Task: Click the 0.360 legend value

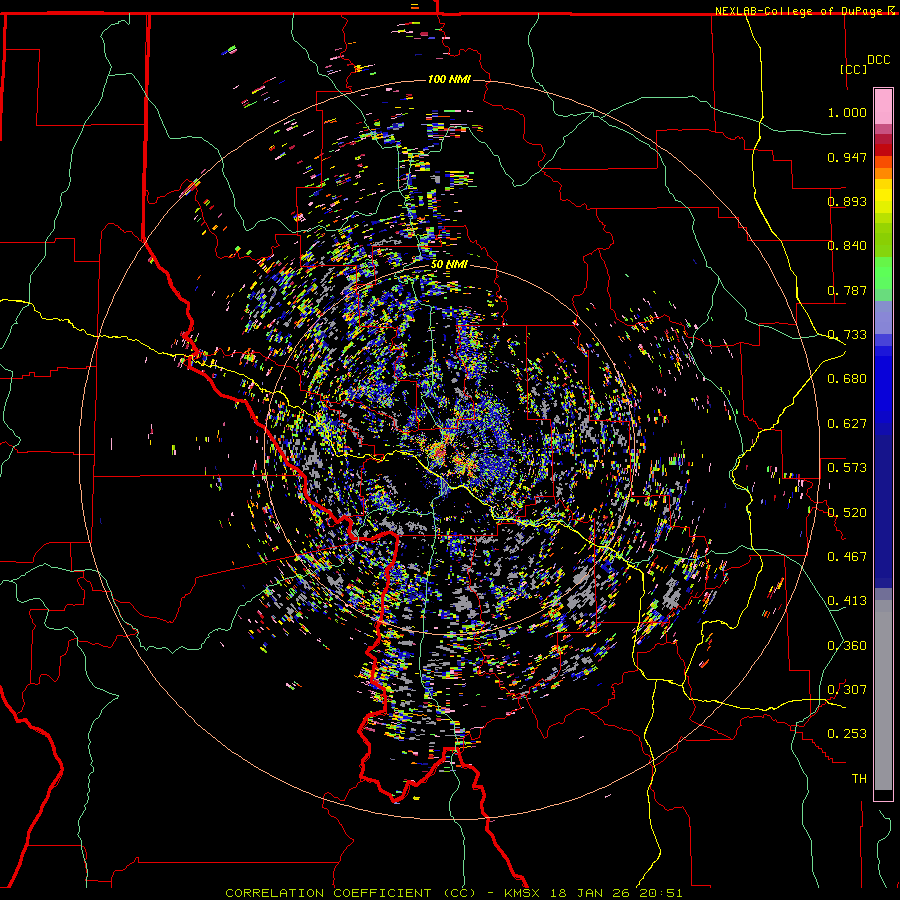Action: pyautogui.click(x=847, y=646)
